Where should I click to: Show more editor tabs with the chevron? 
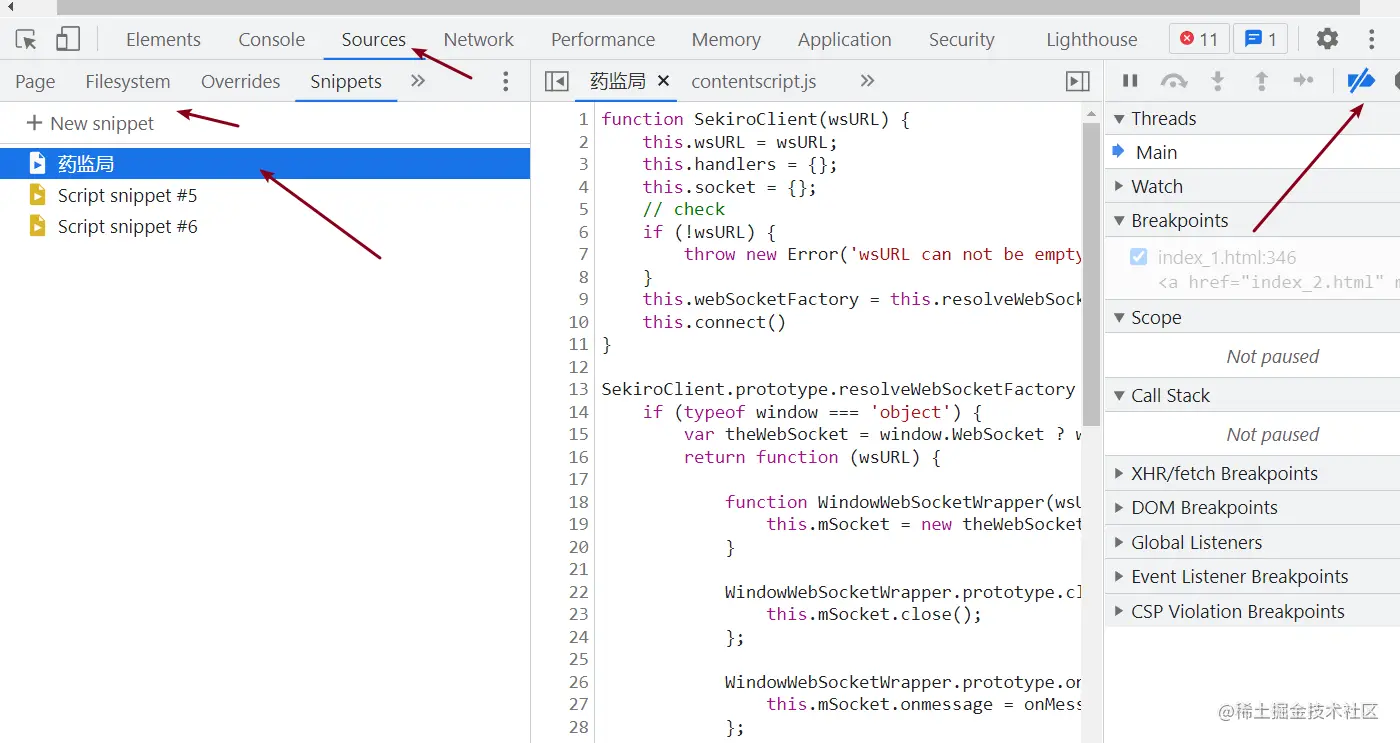click(867, 81)
